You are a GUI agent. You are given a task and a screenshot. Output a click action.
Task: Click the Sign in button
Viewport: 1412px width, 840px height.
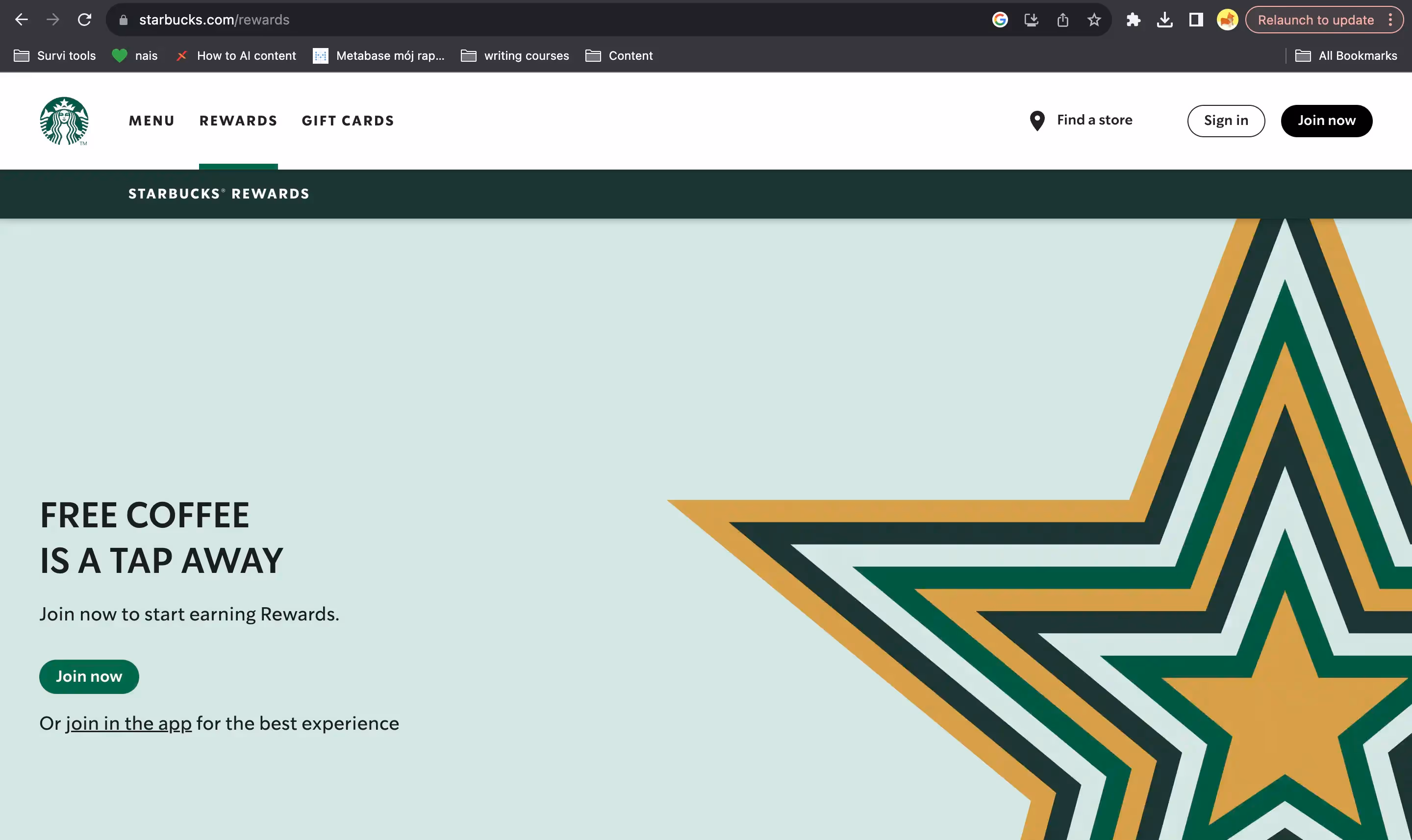pos(1226,121)
